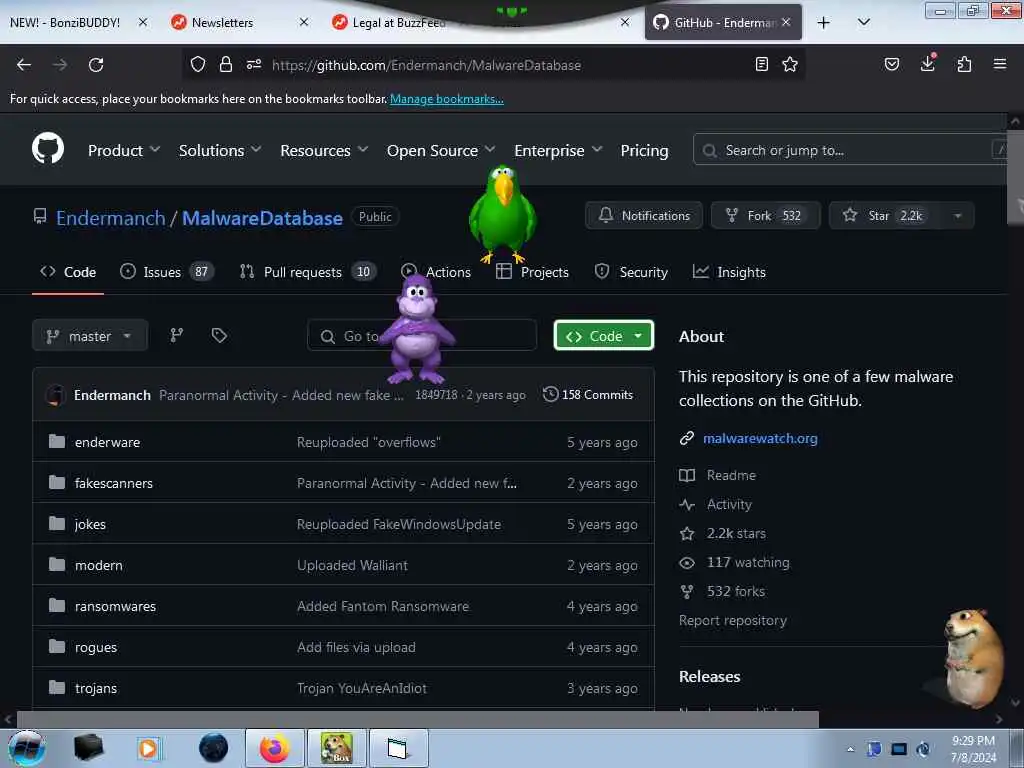This screenshot has height=768, width=1024.
Task: Open the Star lists dropdown arrow
Action: tap(957, 216)
